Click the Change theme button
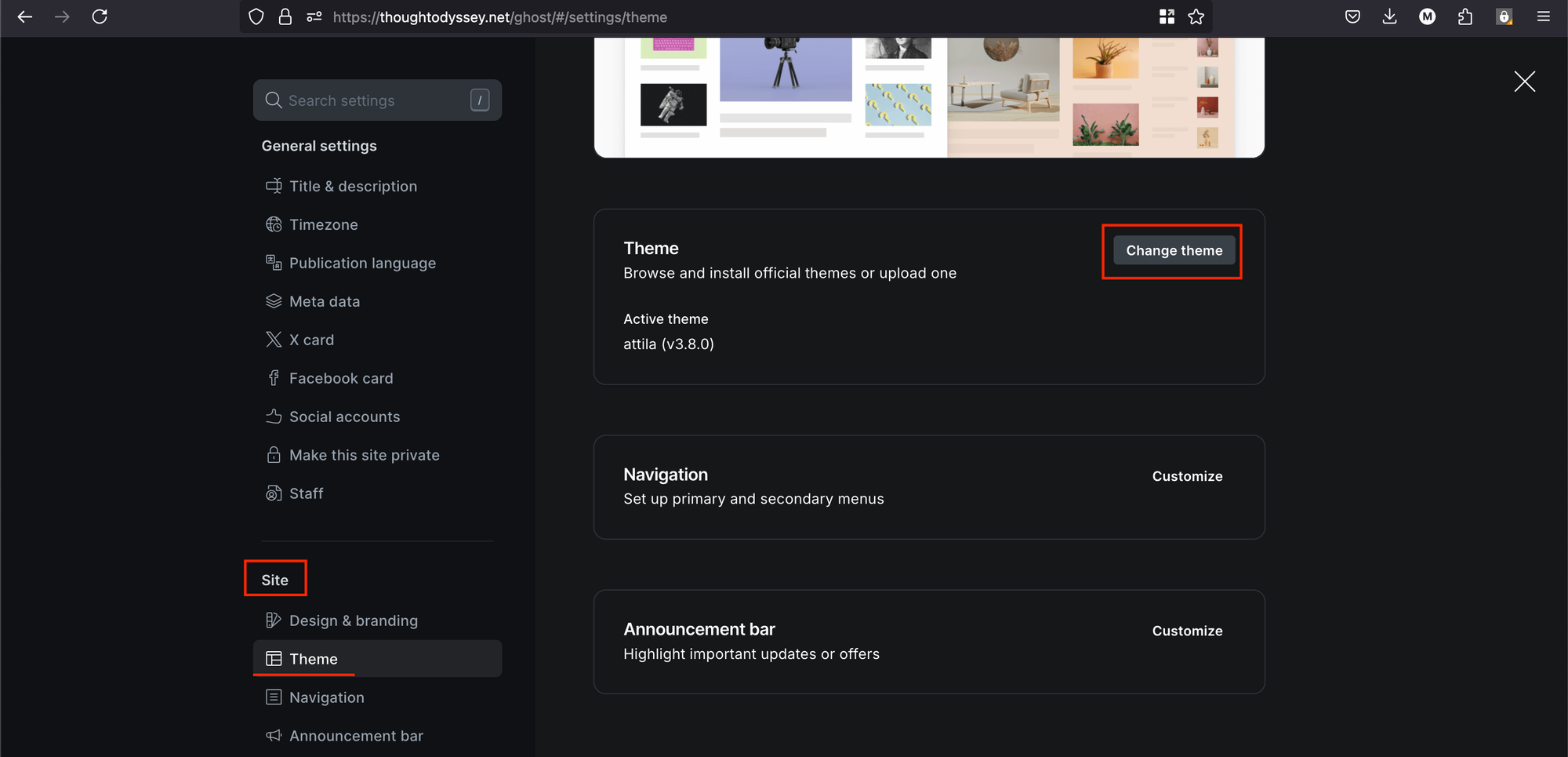Screen dimensions: 1568x757 pos(1174,250)
